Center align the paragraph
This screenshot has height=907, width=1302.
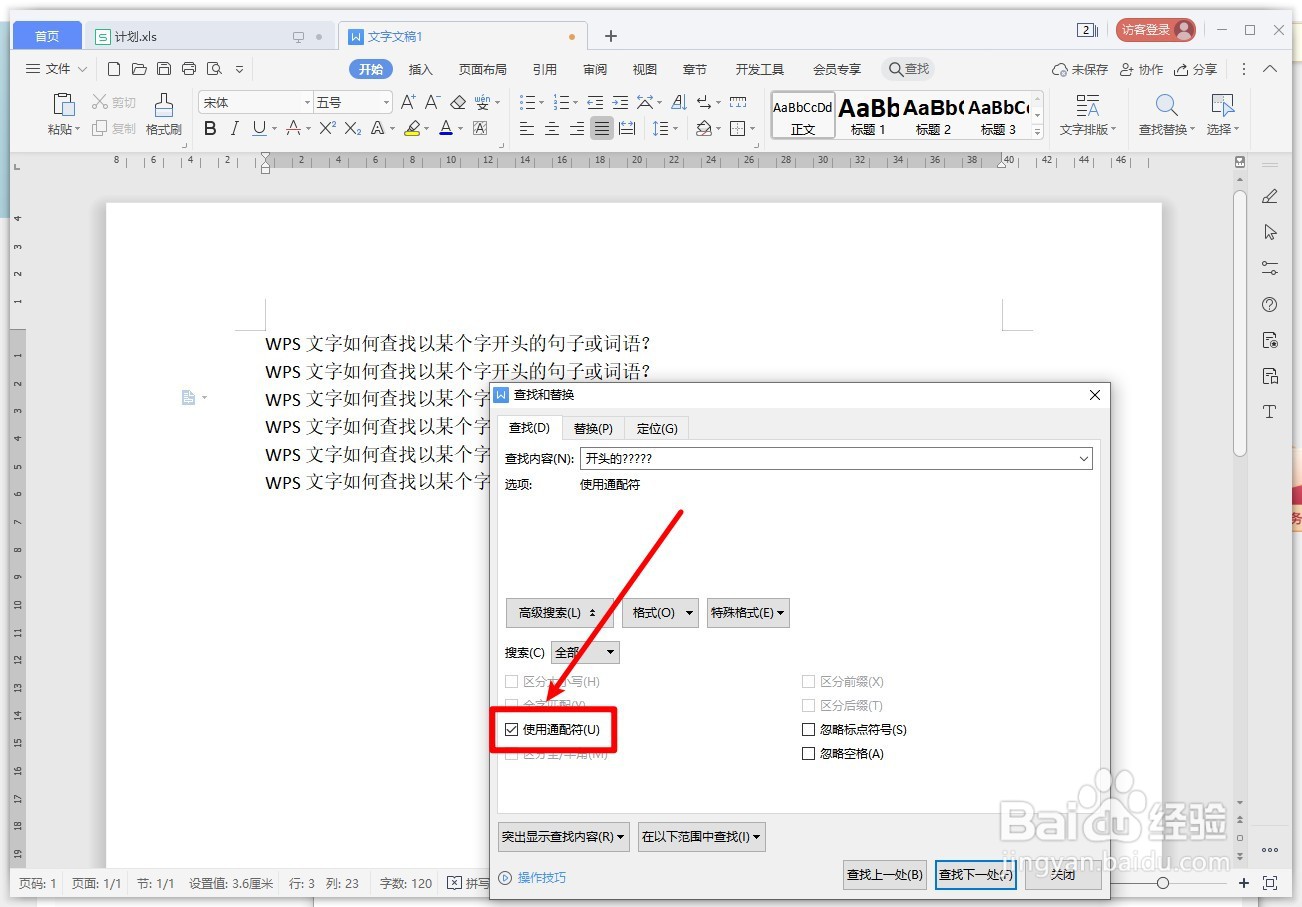coord(552,128)
